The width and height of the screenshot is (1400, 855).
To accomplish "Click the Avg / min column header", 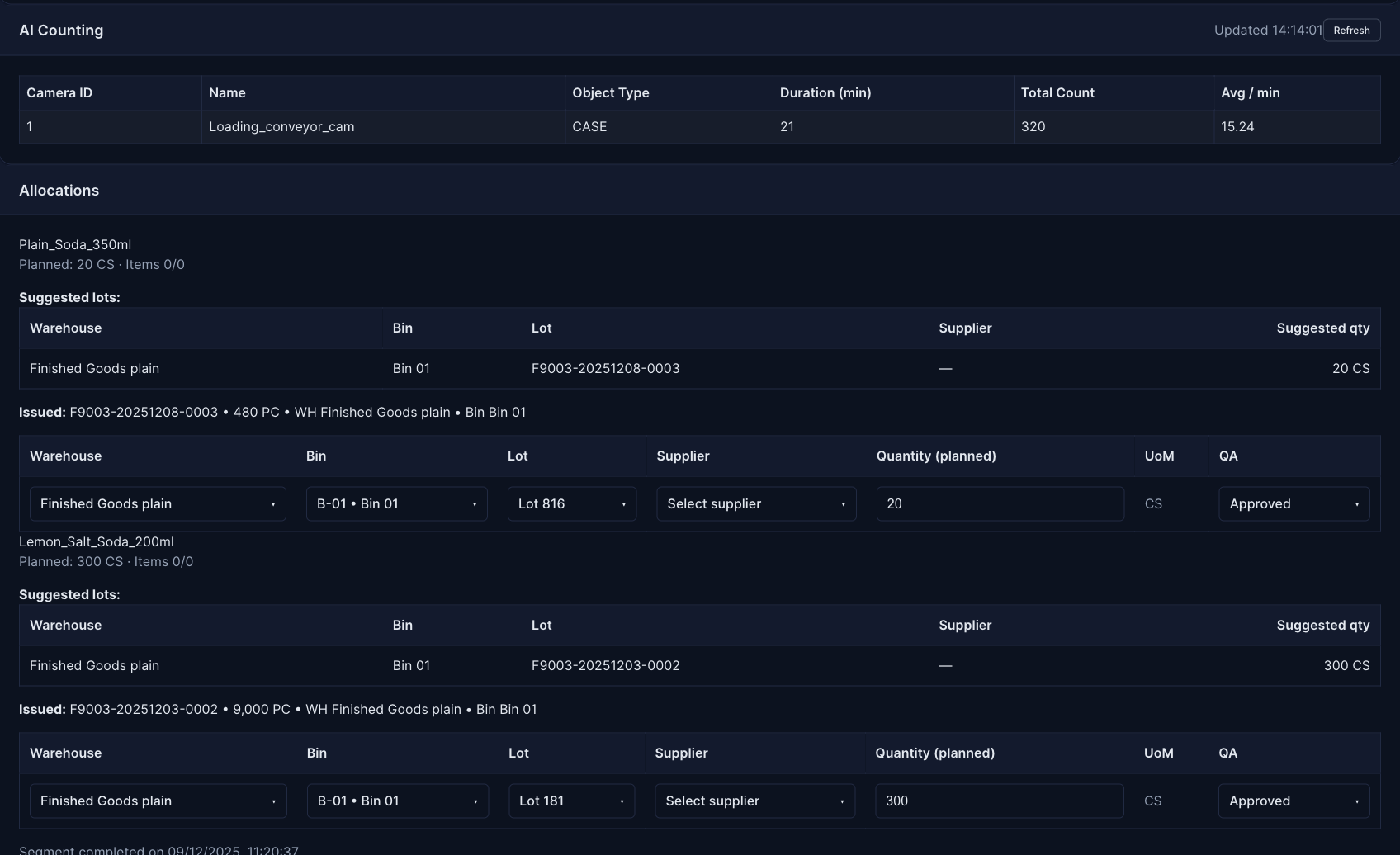I will click(x=1250, y=93).
